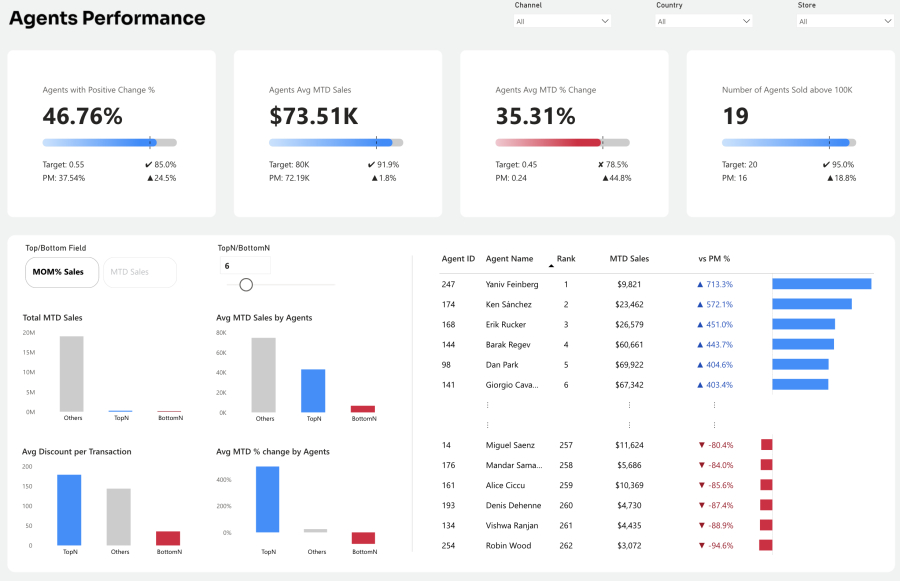Select blue TopN bar in Avg MTD Sales by Agents
This screenshot has width=900, height=581.
[313, 390]
